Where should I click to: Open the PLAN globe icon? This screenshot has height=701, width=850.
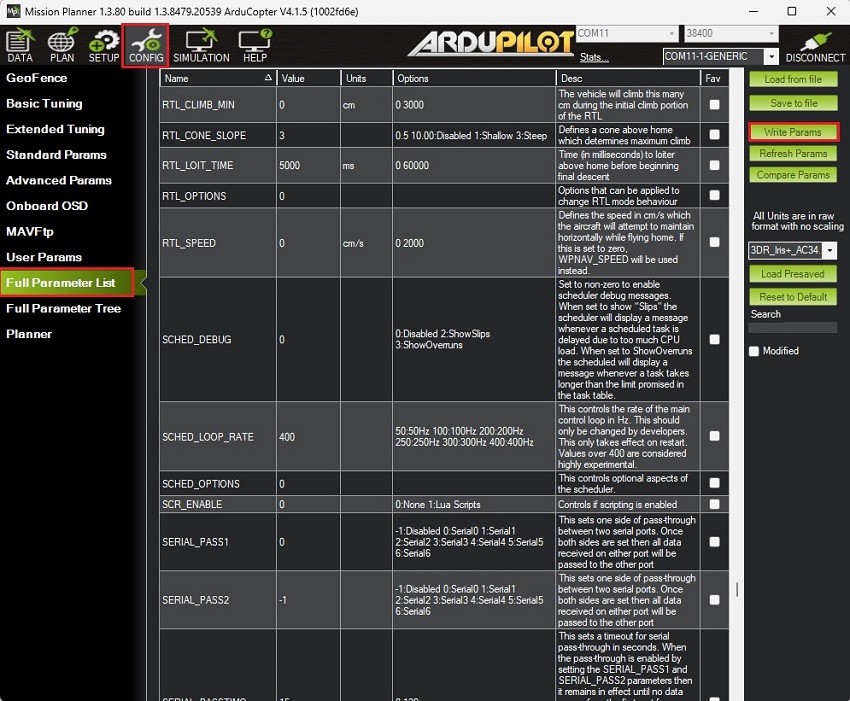coord(62,46)
